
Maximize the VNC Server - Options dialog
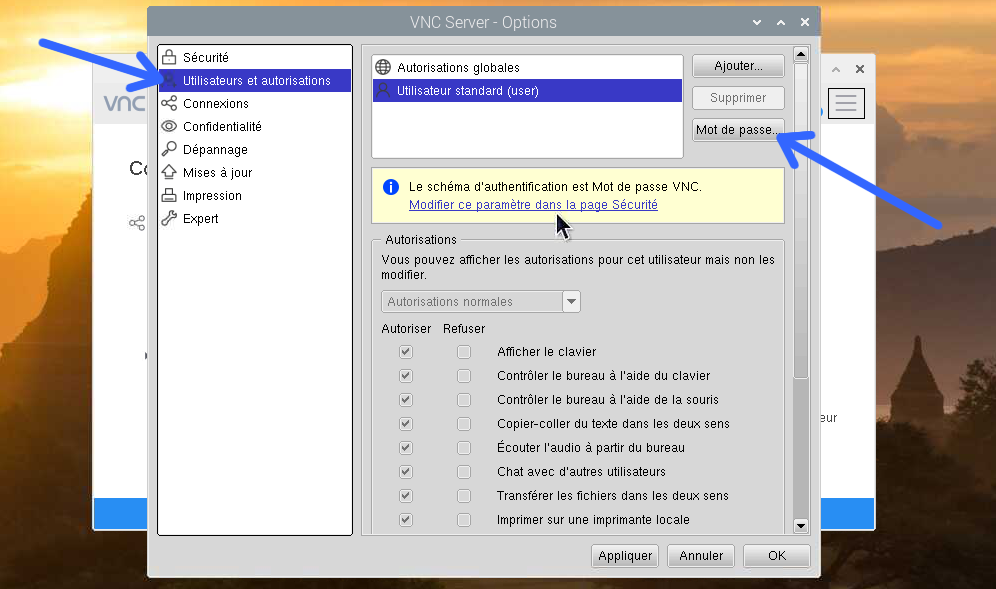pyautogui.click(x=781, y=22)
